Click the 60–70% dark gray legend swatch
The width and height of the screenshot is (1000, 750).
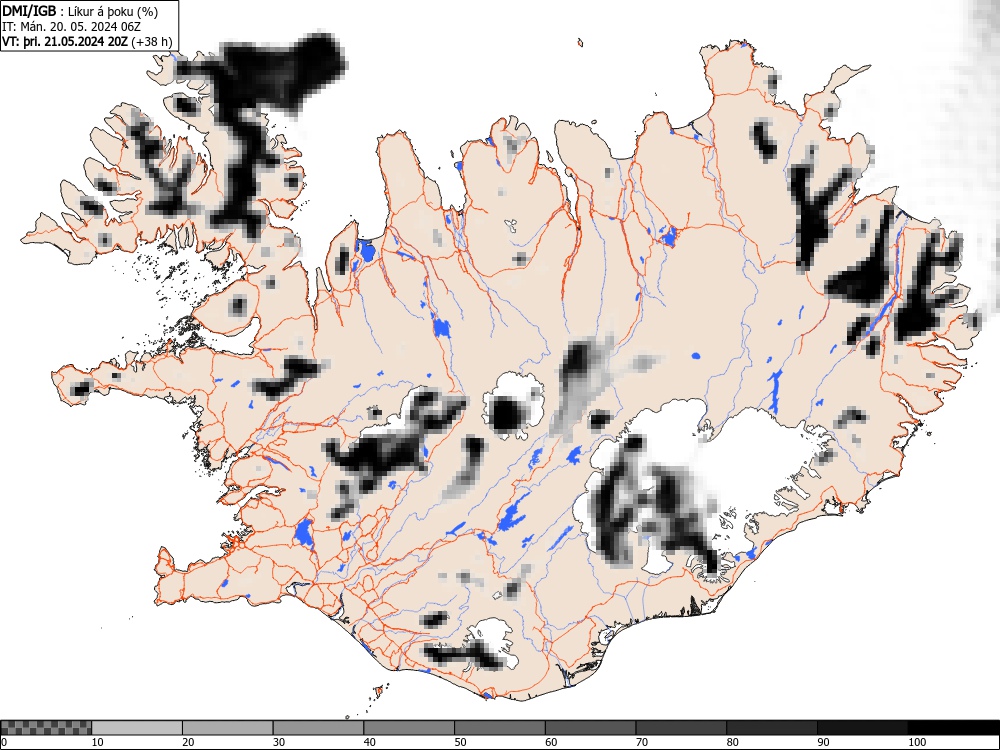tap(591, 728)
